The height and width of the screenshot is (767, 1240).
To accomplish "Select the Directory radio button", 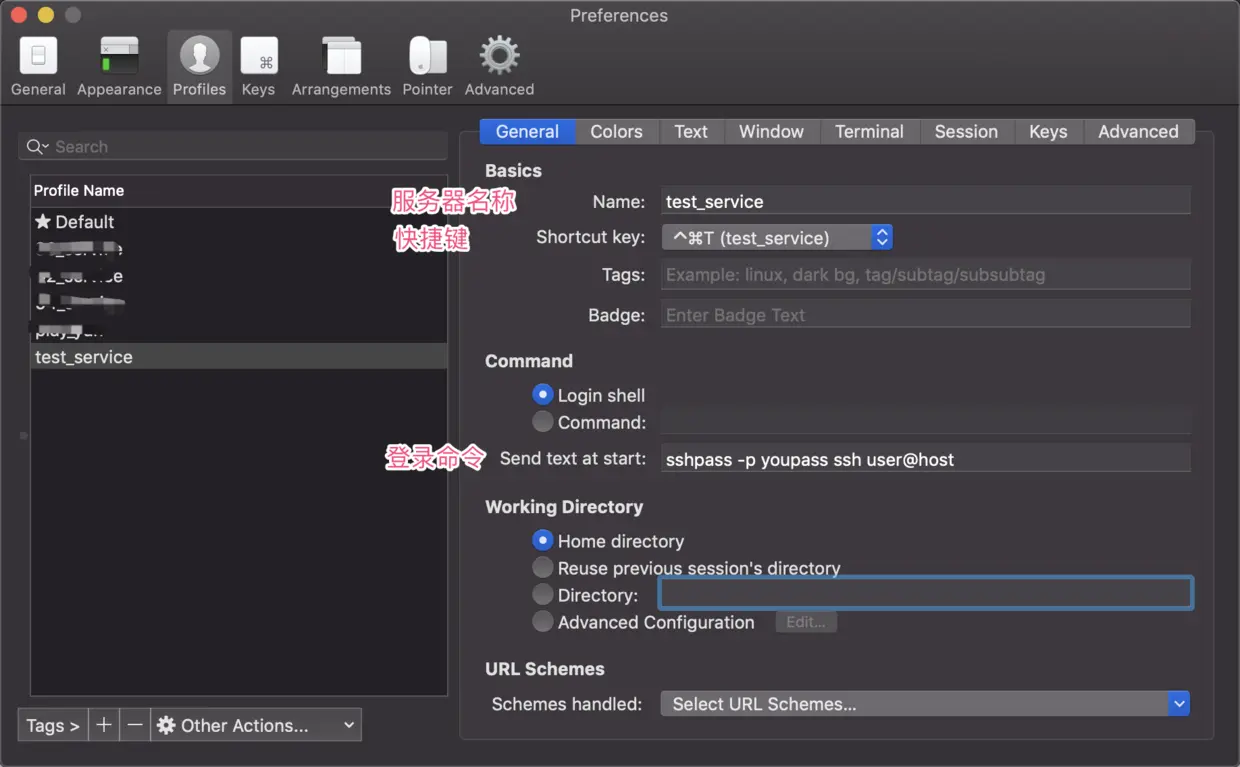I will pyautogui.click(x=543, y=595).
